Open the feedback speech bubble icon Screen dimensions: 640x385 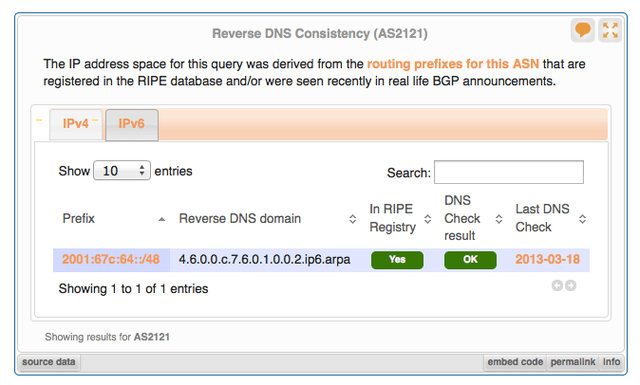582,30
